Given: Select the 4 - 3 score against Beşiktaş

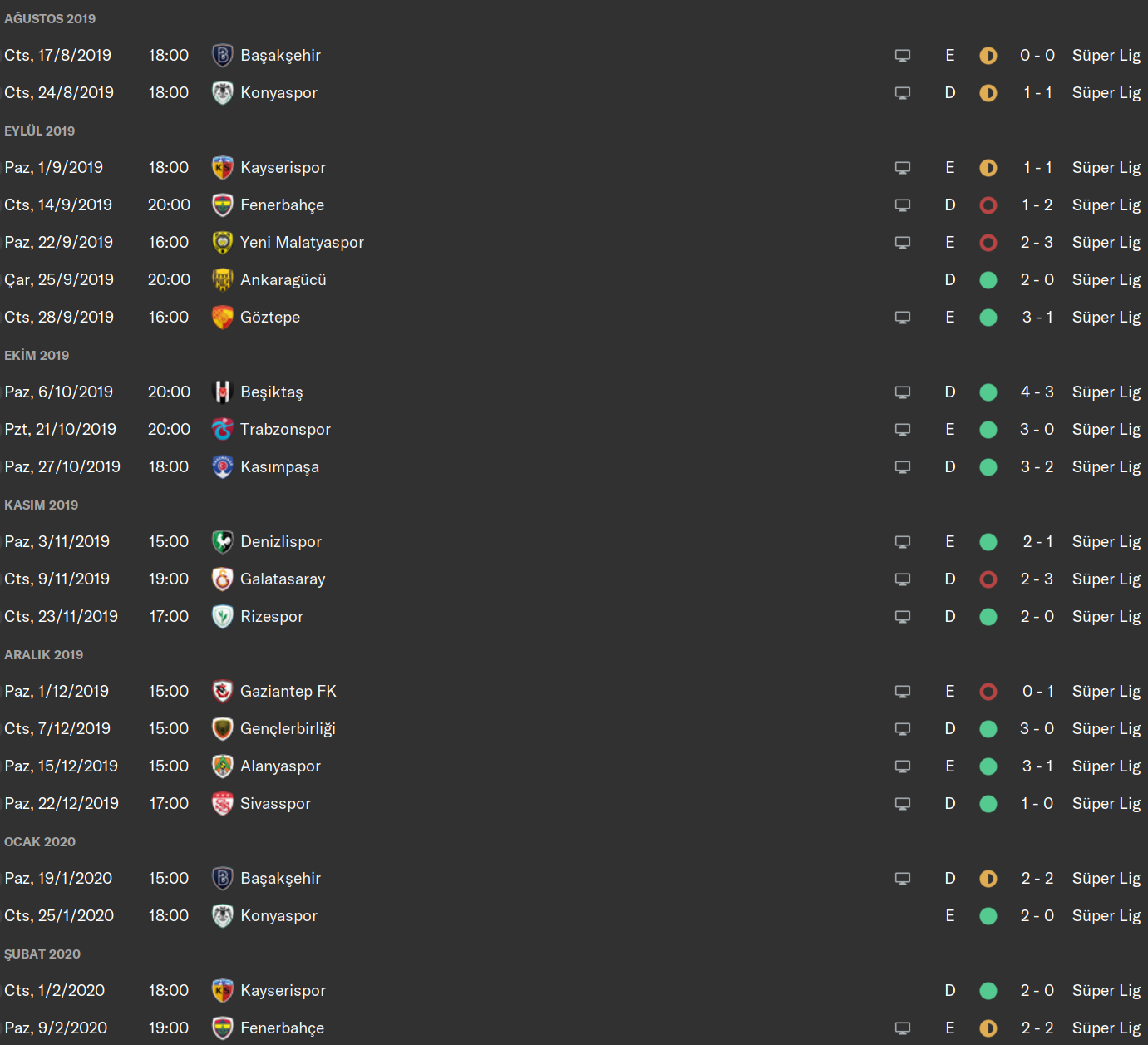Looking at the screenshot, I should 1037,392.
